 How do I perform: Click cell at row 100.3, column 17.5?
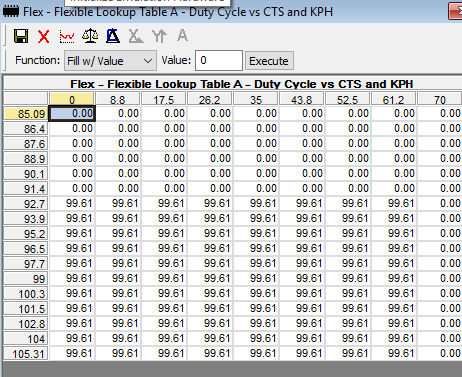[164, 293]
